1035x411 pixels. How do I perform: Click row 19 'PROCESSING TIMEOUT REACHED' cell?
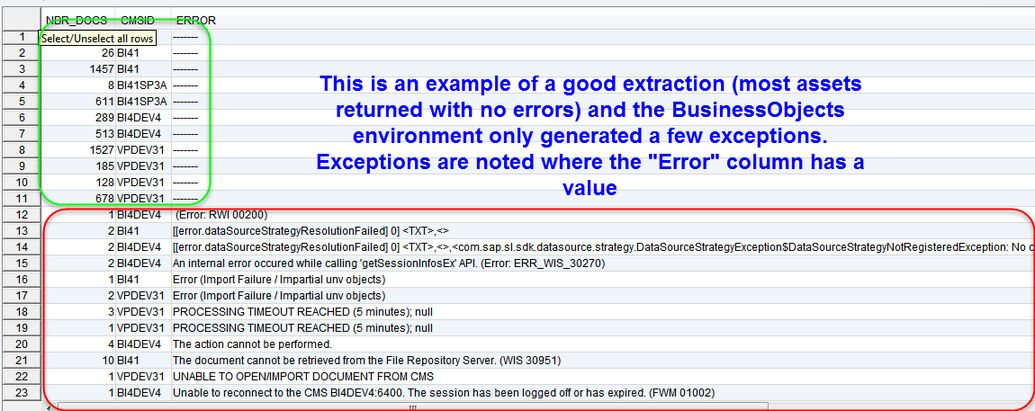303,328
